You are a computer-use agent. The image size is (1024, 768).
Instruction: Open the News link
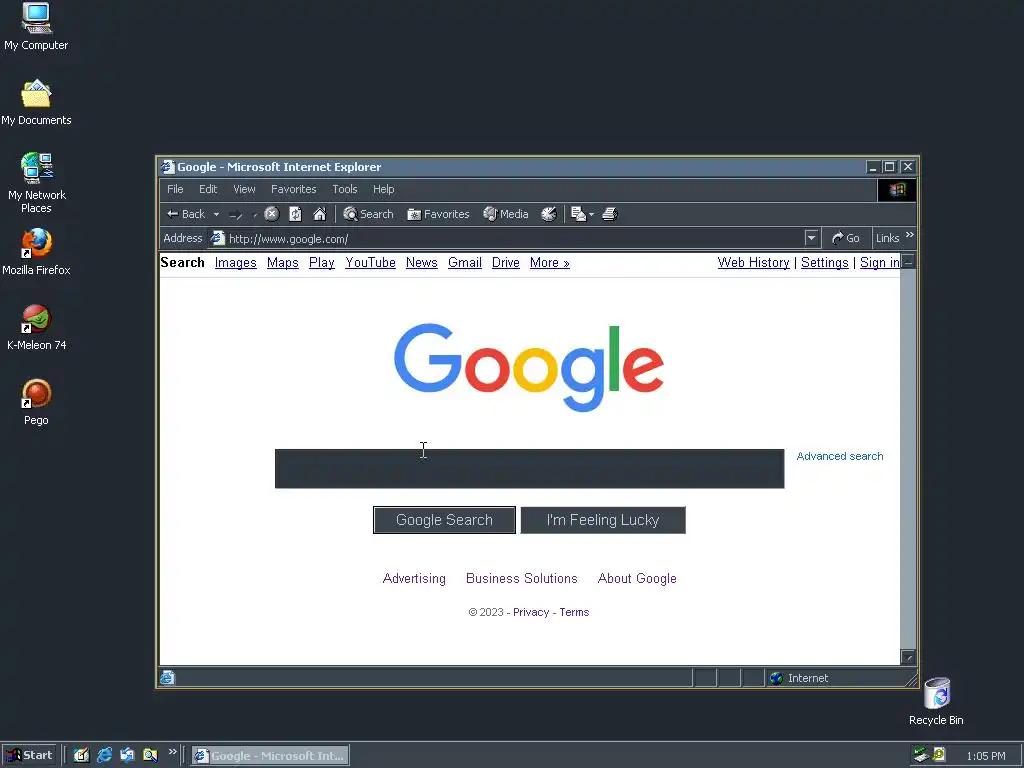click(x=422, y=263)
